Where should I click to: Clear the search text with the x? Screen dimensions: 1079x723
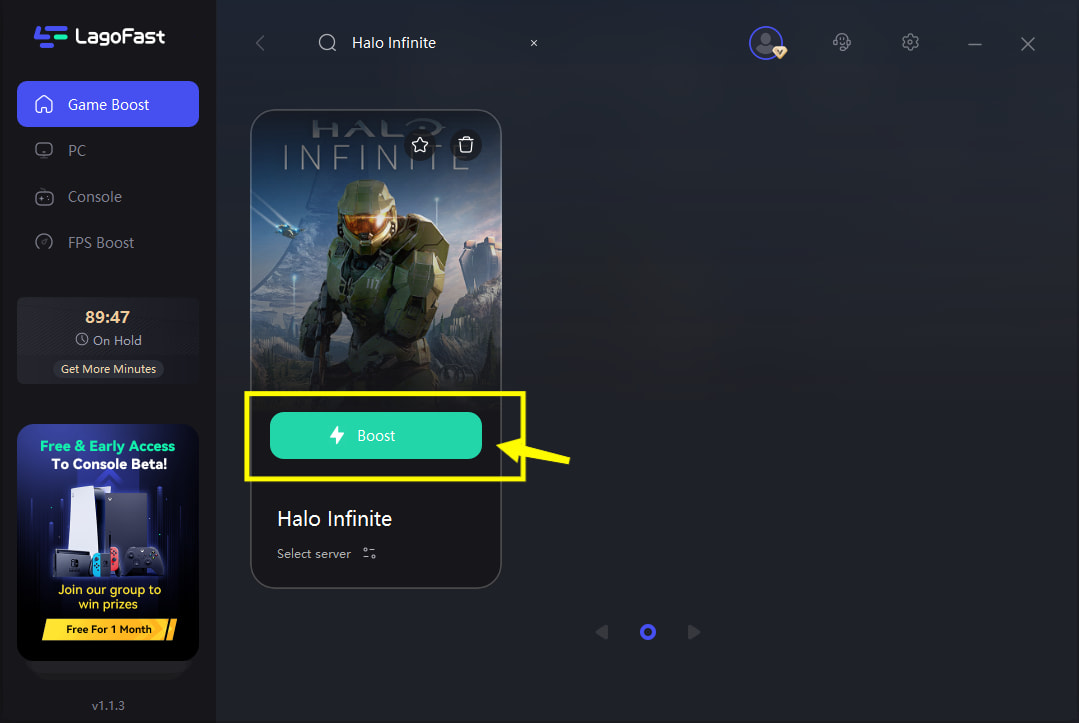point(533,43)
